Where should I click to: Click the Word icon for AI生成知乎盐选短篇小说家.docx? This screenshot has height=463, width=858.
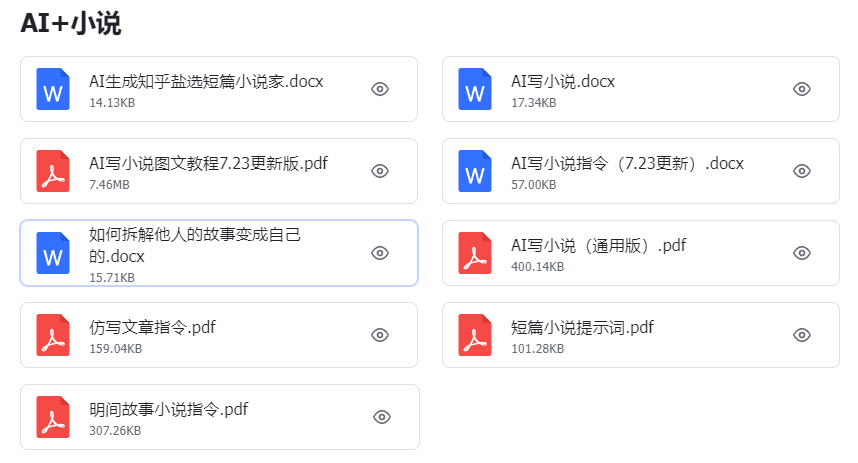[x=53, y=89]
